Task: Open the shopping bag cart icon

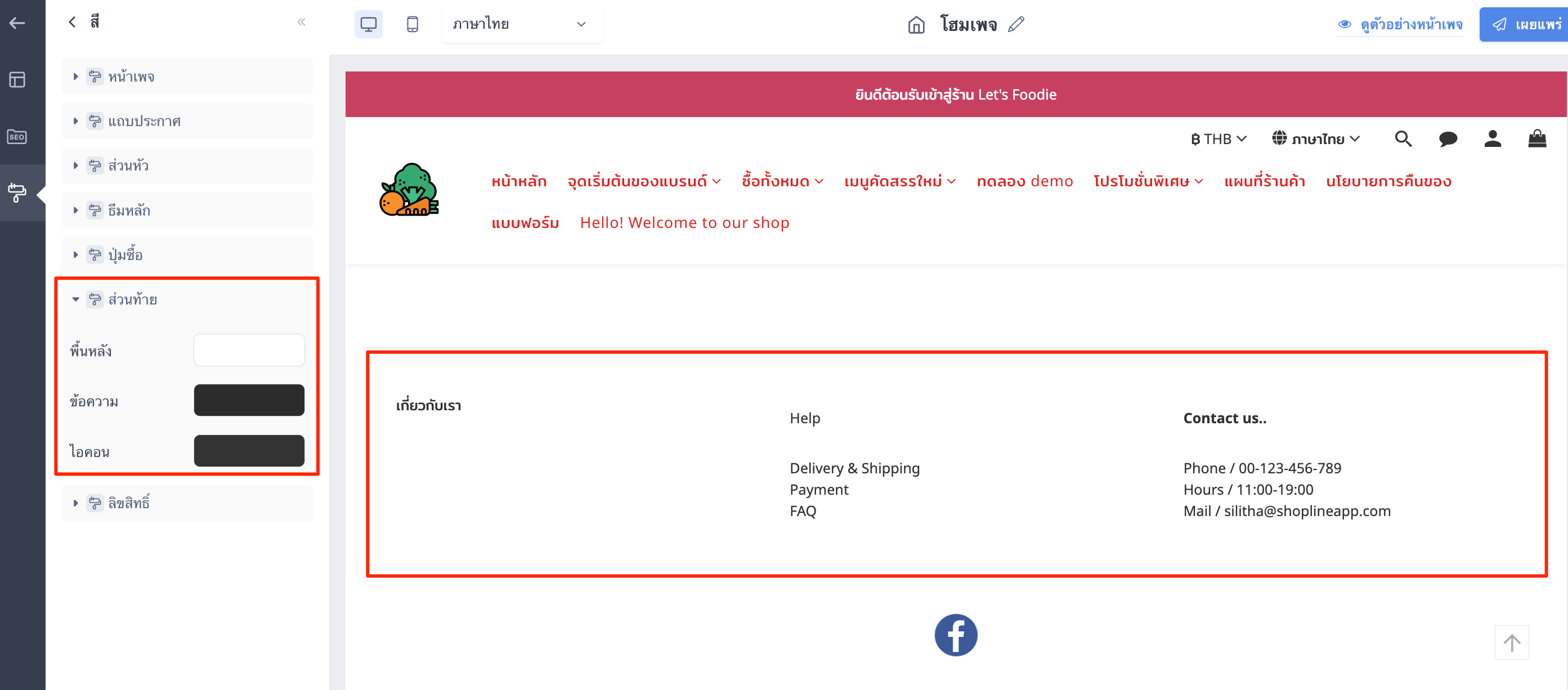Action: [x=1537, y=140]
